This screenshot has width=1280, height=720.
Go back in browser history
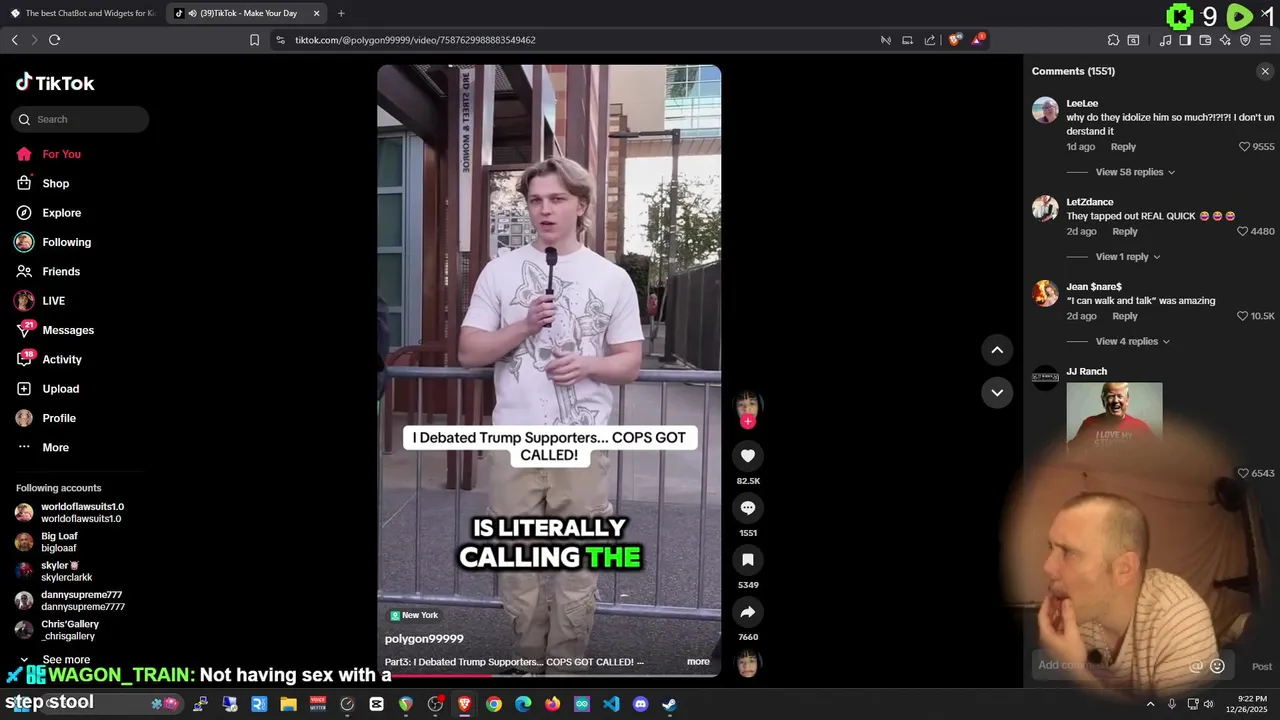[x=14, y=40]
